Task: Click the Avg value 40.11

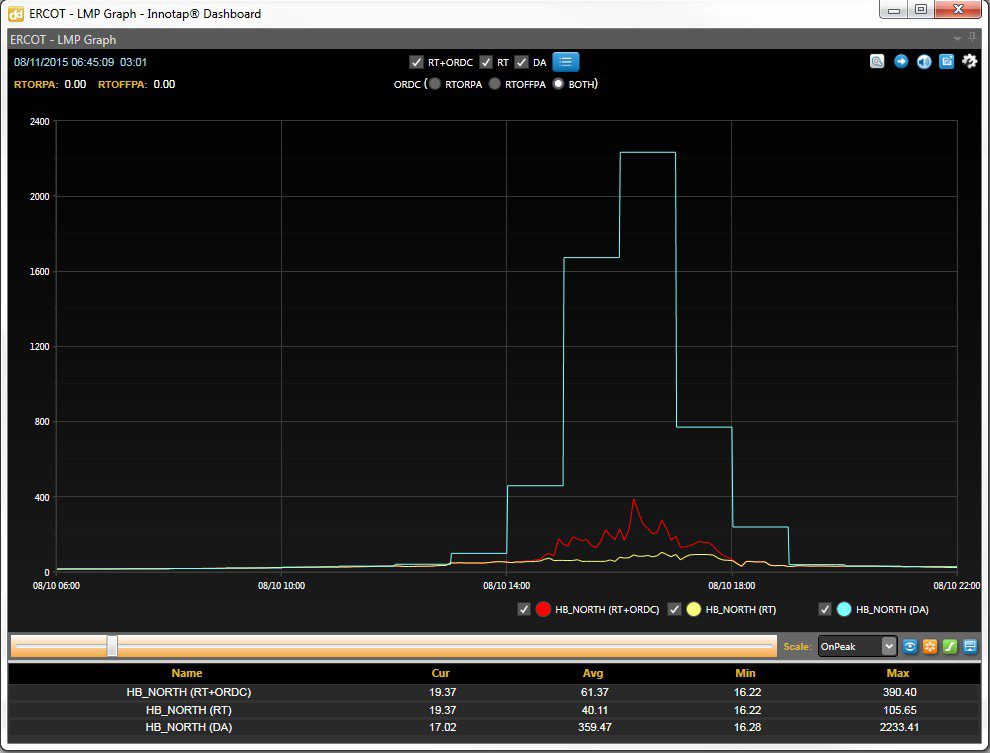Action: tap(595, 710)
